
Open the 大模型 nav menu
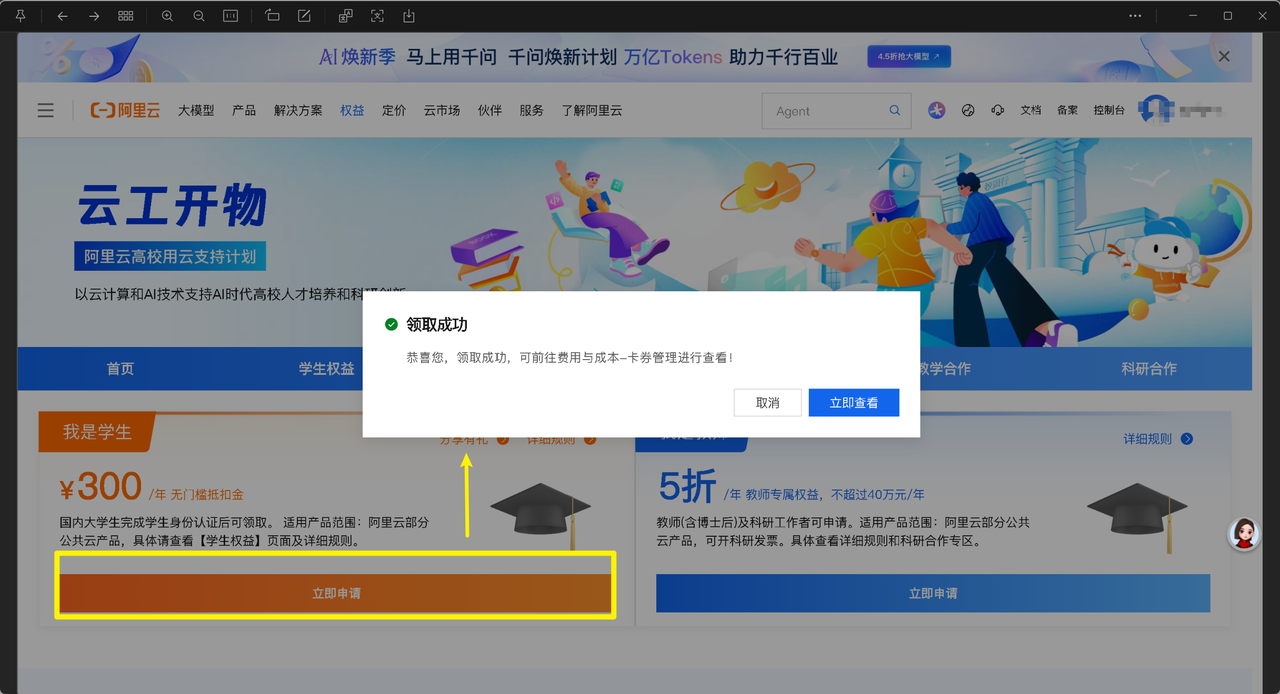pyautogui.click(x=196, y=110)
